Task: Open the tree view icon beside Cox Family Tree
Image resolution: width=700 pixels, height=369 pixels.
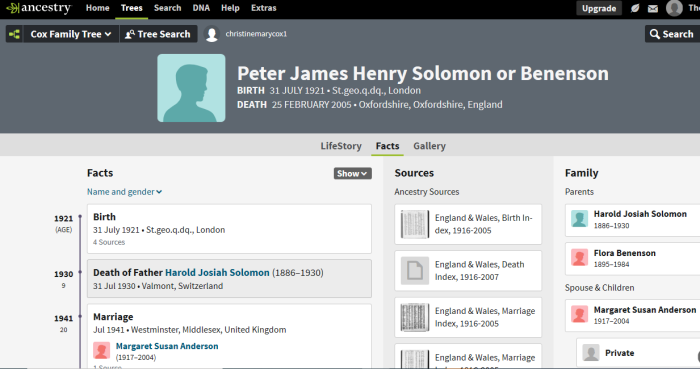Action: coord(14,34)
